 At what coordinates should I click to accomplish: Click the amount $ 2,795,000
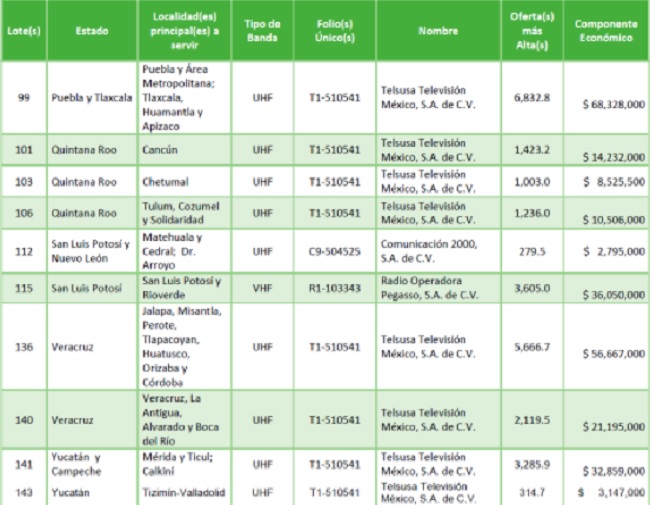click(x=614, y=252)
